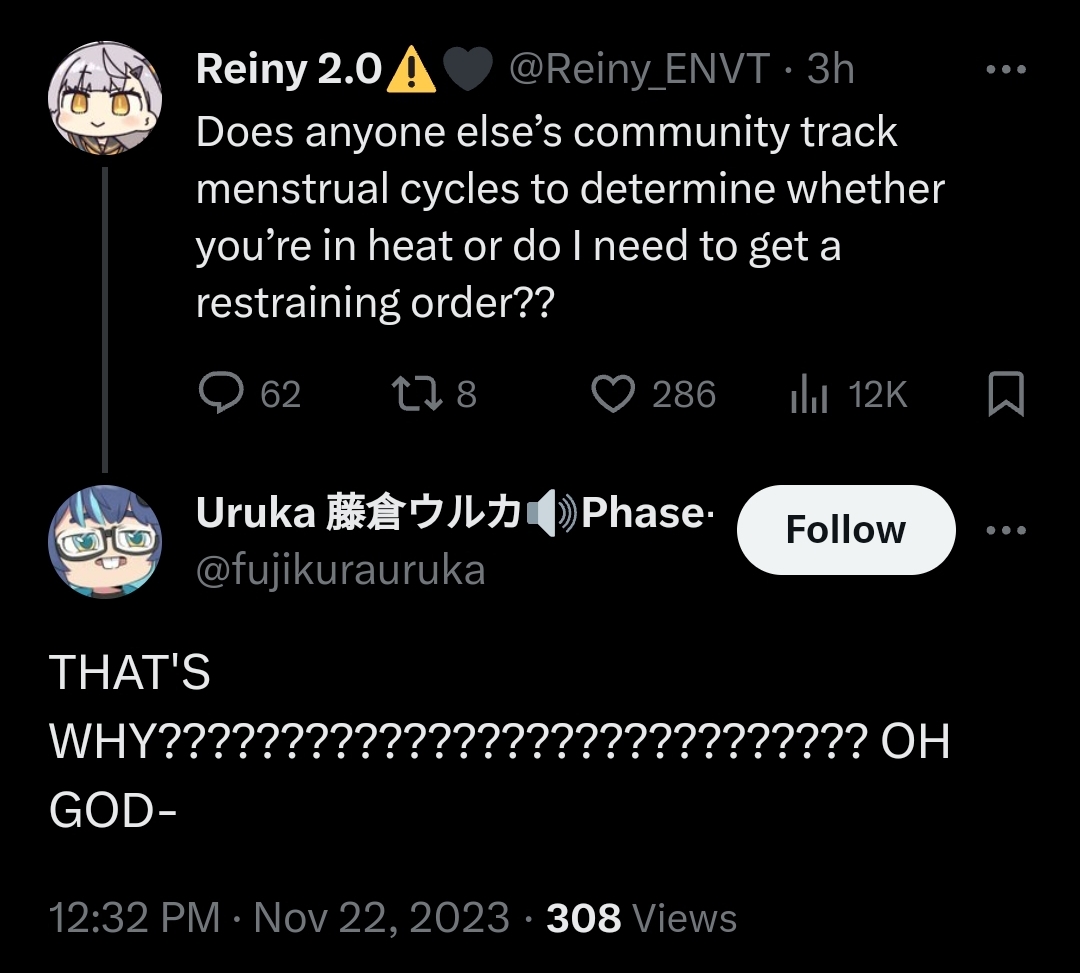Image resolution: width=1080 pixels, height=973 pixels.
Task: Like Reiny's tweet with the heart
Action: pyautogui.click(x=613, y=394)
